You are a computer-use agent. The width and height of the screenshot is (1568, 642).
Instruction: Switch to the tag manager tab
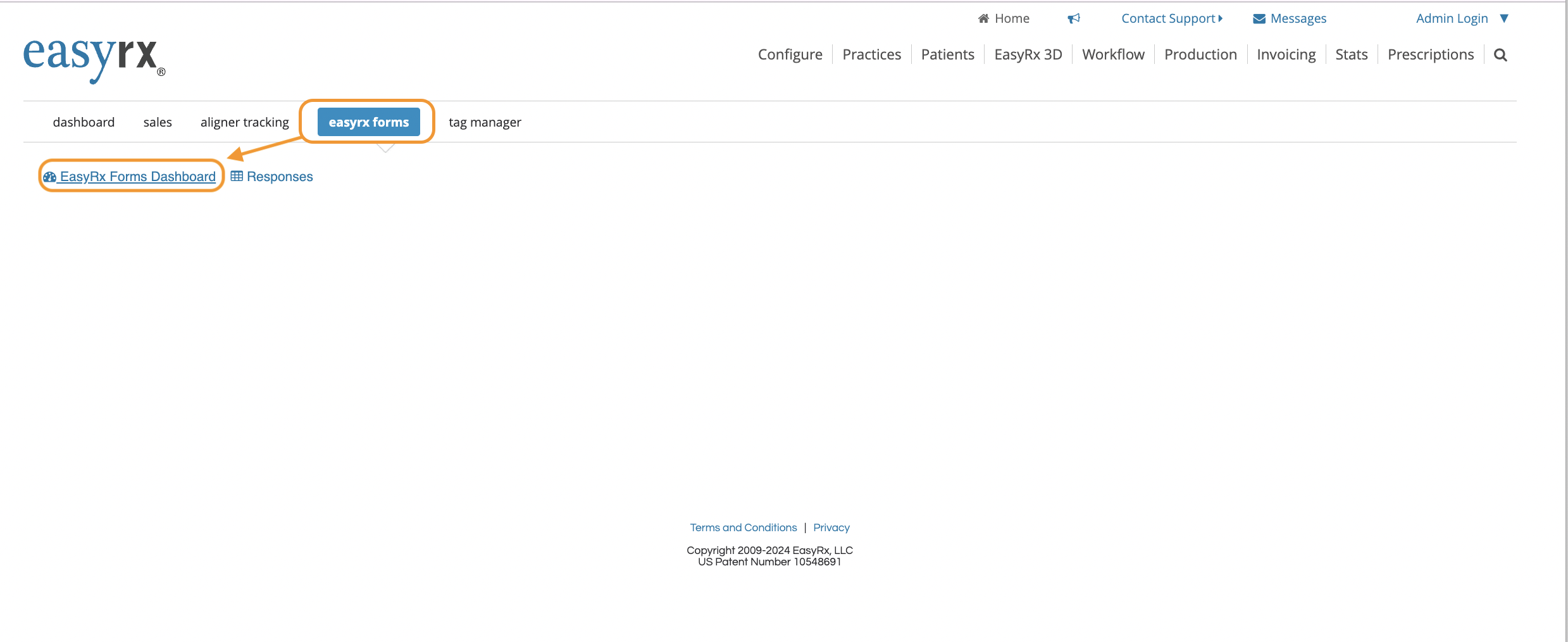[x=485, y=122]
